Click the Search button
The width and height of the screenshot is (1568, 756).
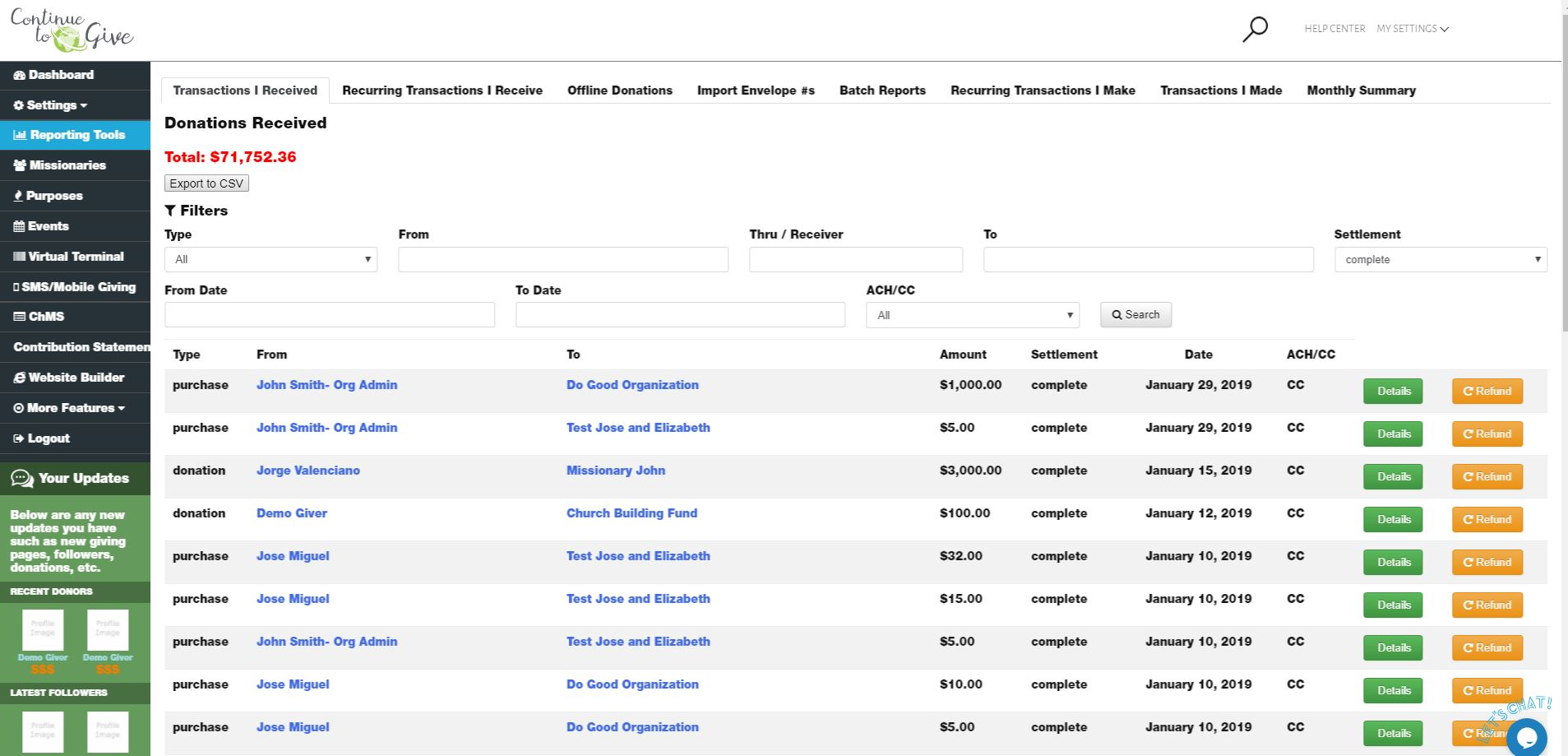[1136, 315]
